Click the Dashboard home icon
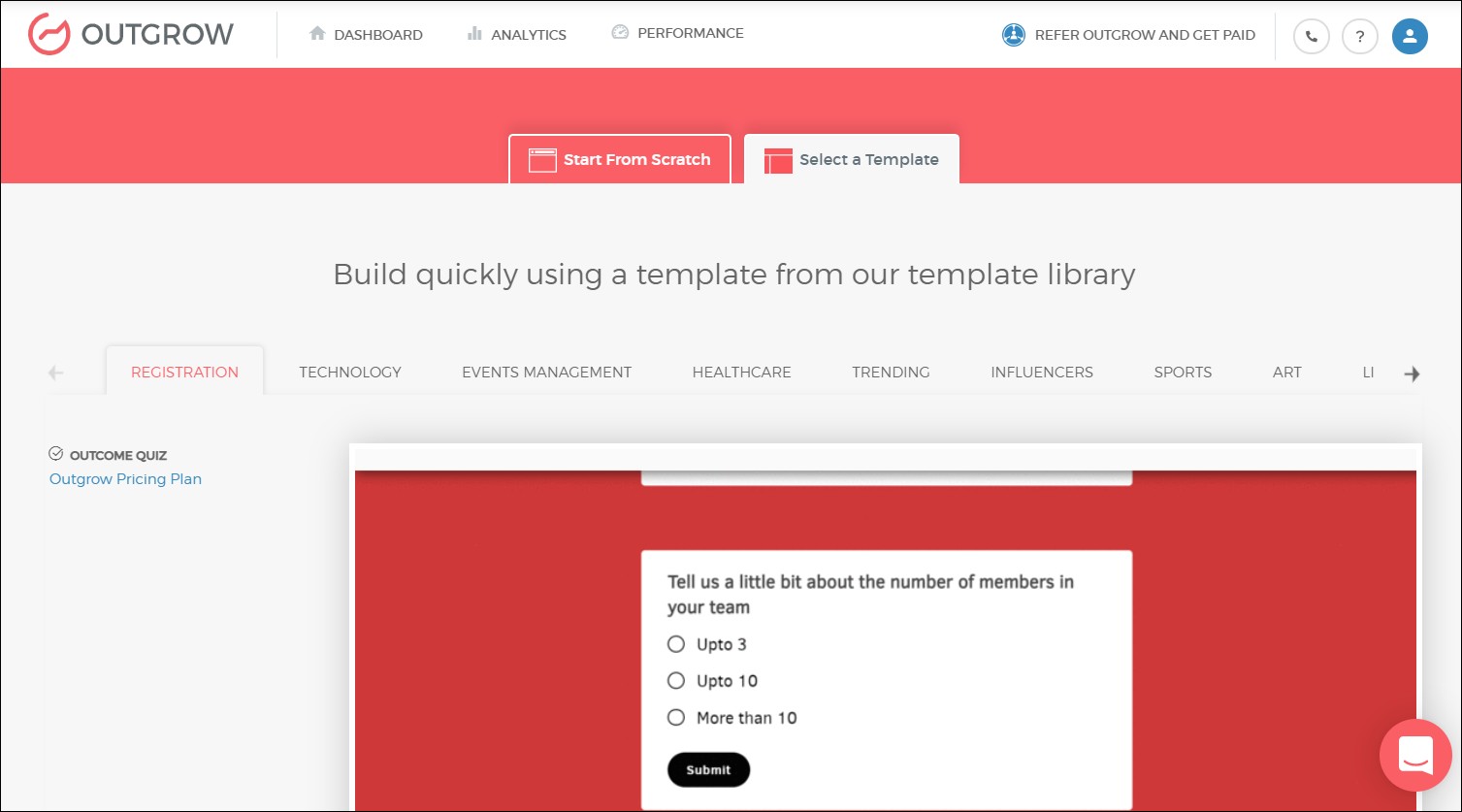The width and height of the screenshot is (1462, 812). 317,34
